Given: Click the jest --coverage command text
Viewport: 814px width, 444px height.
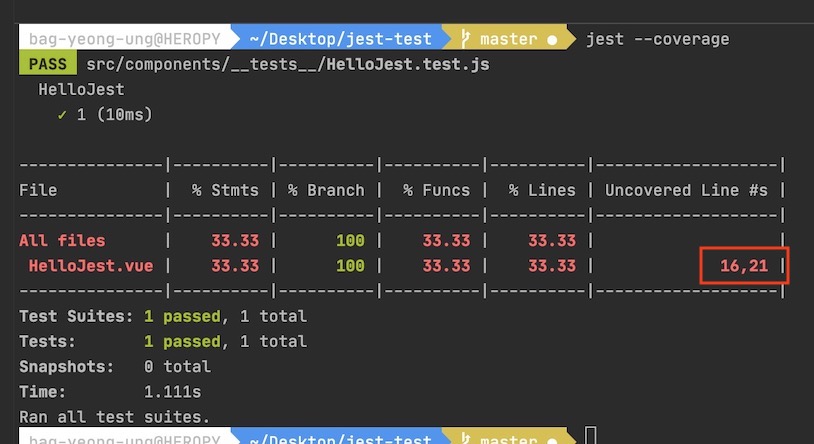Looking at the screenshot, I should click(657, 39).
